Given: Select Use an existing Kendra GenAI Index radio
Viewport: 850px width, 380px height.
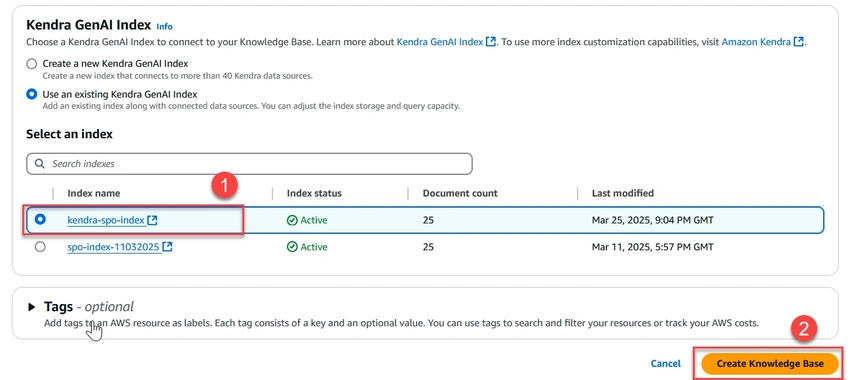Looking at the screenshot, I should pos(32,94).
